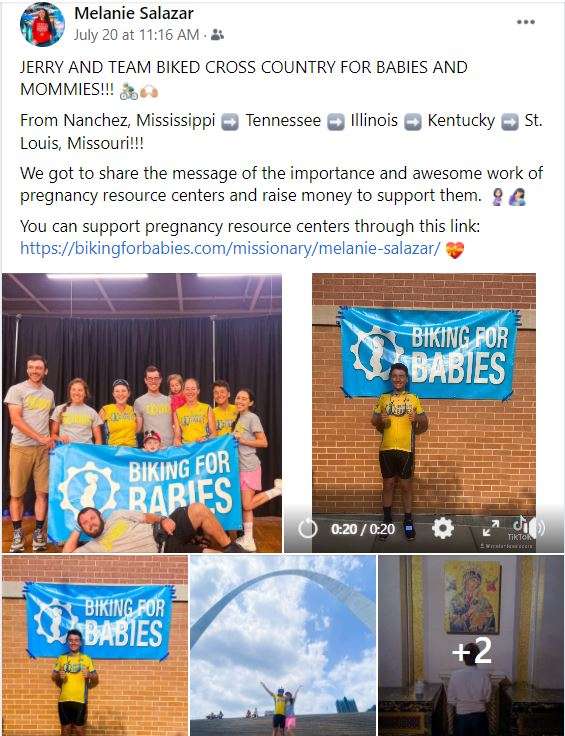
Task: Expand video to fullscreen
Action: coord(491,529)
